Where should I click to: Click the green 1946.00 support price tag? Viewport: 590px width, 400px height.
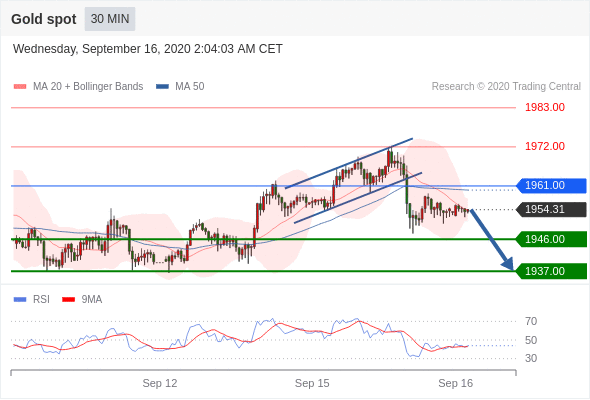click(551, 239)
